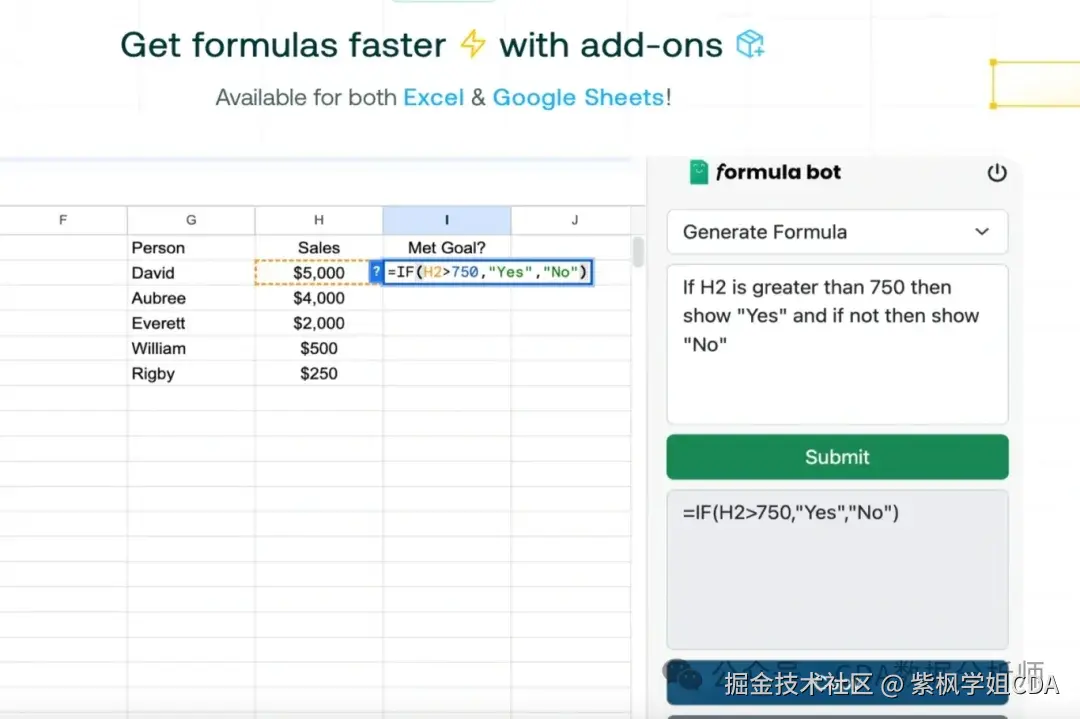This screenshot has width=1080, height=719.
Task: Click the lightning bolt icon in heading
Action: click(x=472, y=45)
